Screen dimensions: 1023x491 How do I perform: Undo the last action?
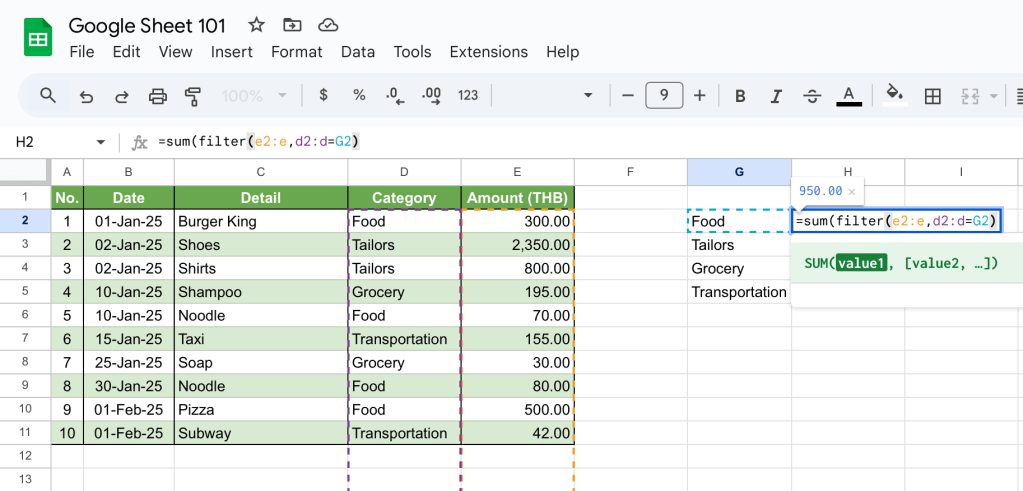click(85, 97)
